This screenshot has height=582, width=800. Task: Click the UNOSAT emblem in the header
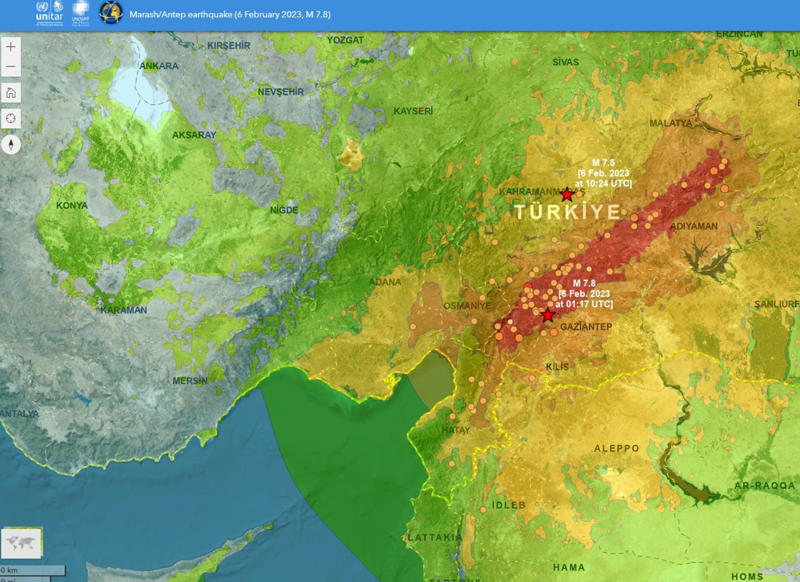click(x=80, y=12)
